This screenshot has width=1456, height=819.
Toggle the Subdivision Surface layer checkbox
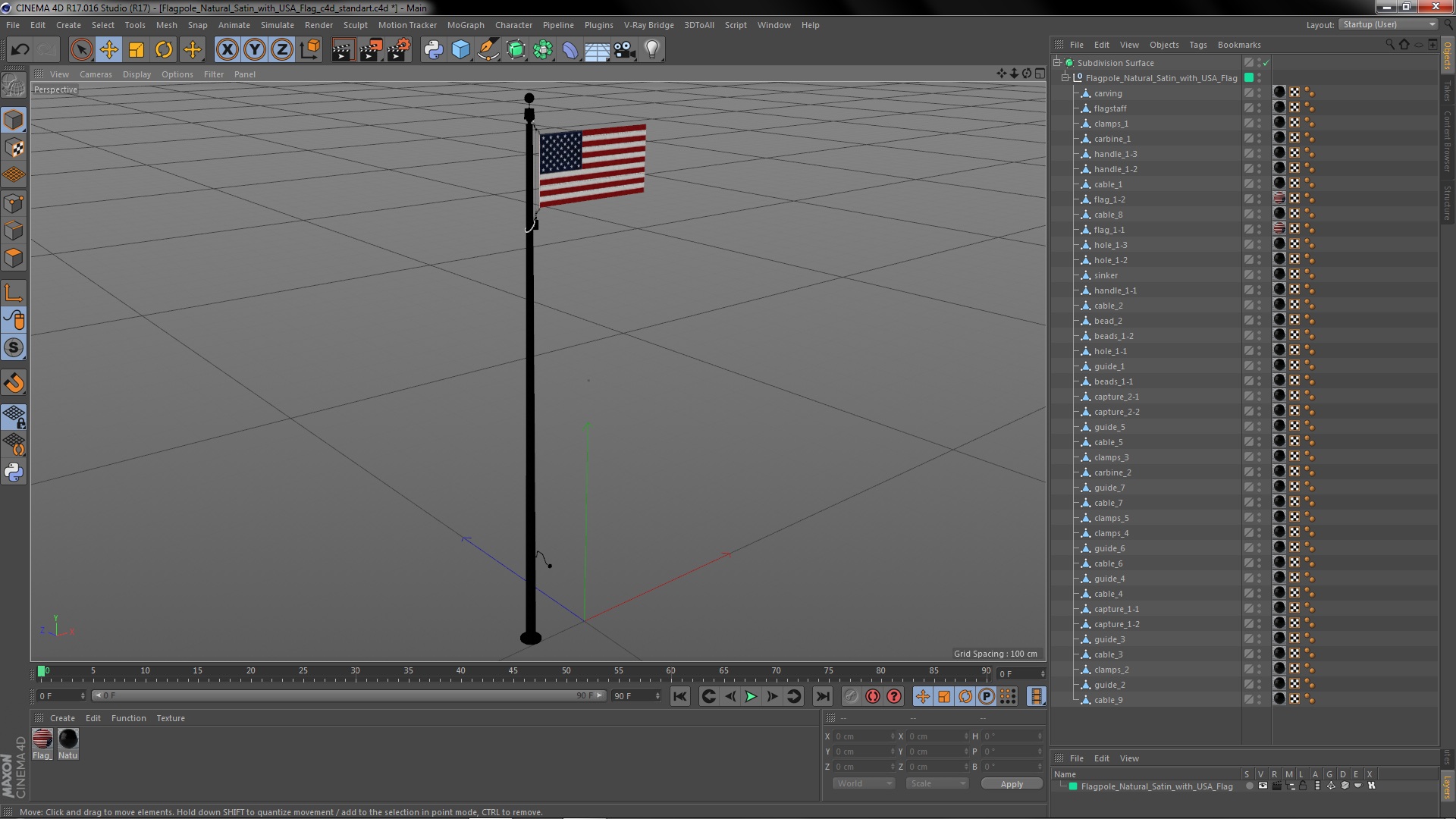[1248, 63]
